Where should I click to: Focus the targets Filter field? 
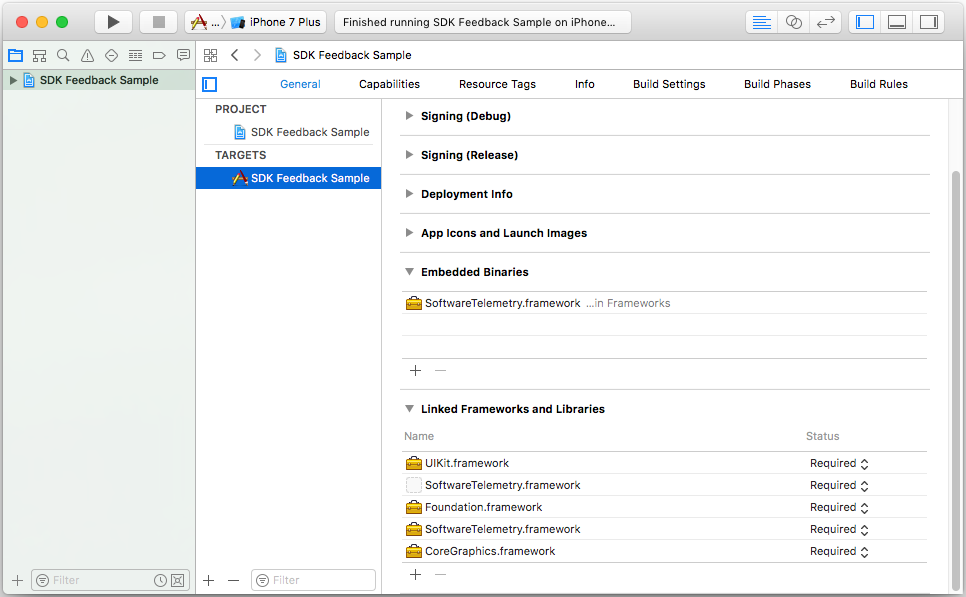point(314,580)
